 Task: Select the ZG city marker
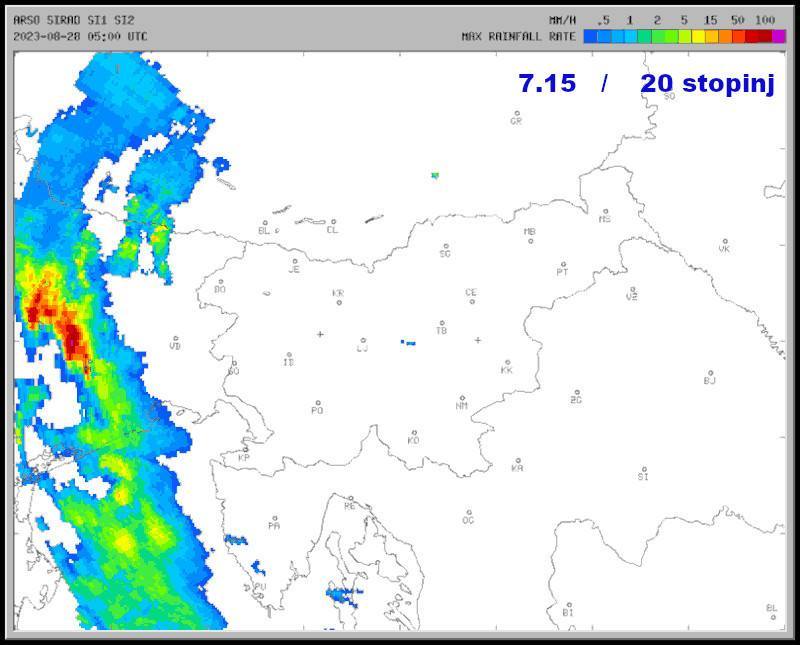tap(577, 392)
